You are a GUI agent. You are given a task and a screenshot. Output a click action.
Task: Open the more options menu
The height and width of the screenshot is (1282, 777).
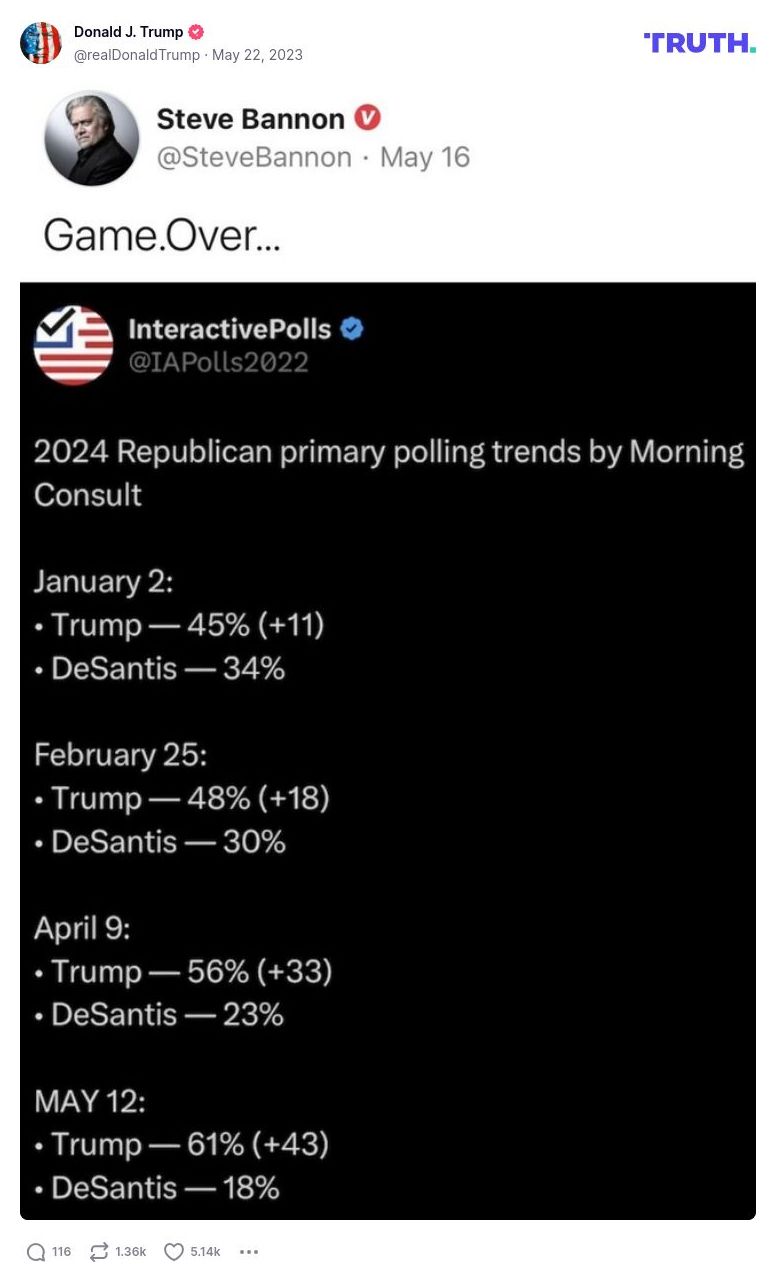point(248,1251)
